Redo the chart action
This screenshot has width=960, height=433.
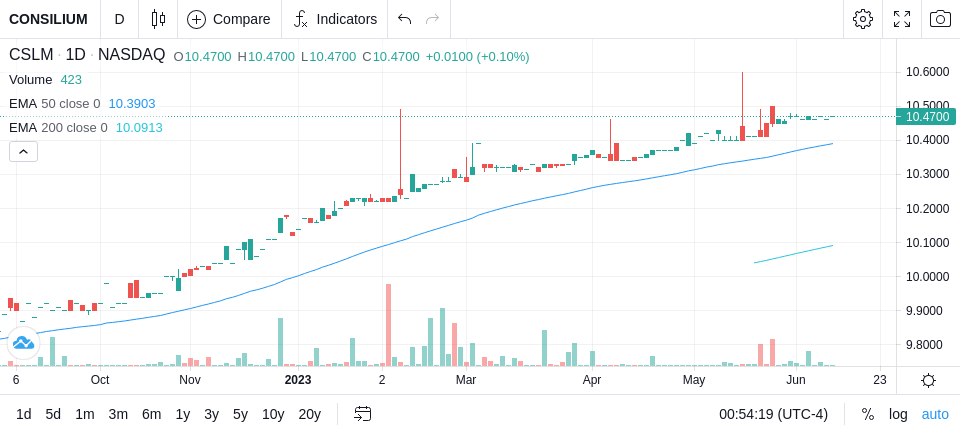433,19
